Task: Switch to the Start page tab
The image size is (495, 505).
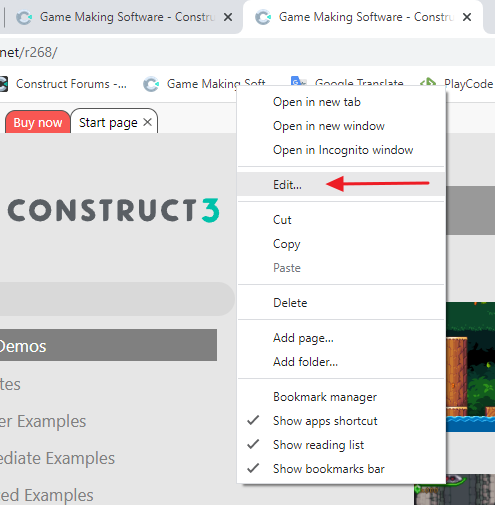Action: (108, 122)
